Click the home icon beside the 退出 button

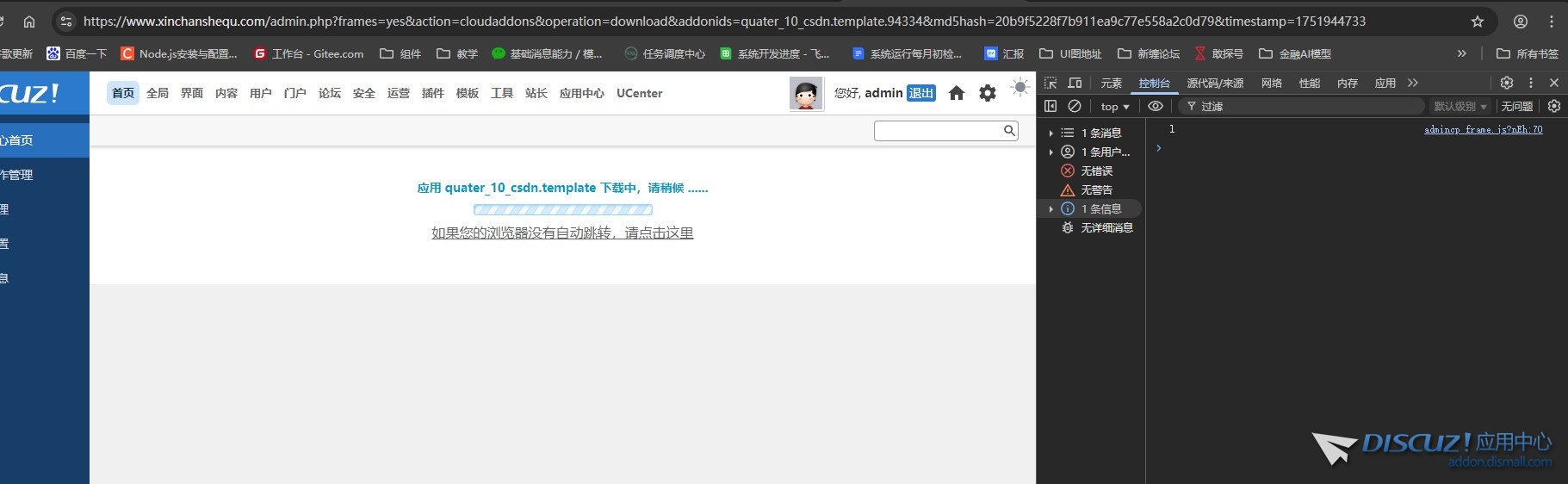[x=956, y=93]
